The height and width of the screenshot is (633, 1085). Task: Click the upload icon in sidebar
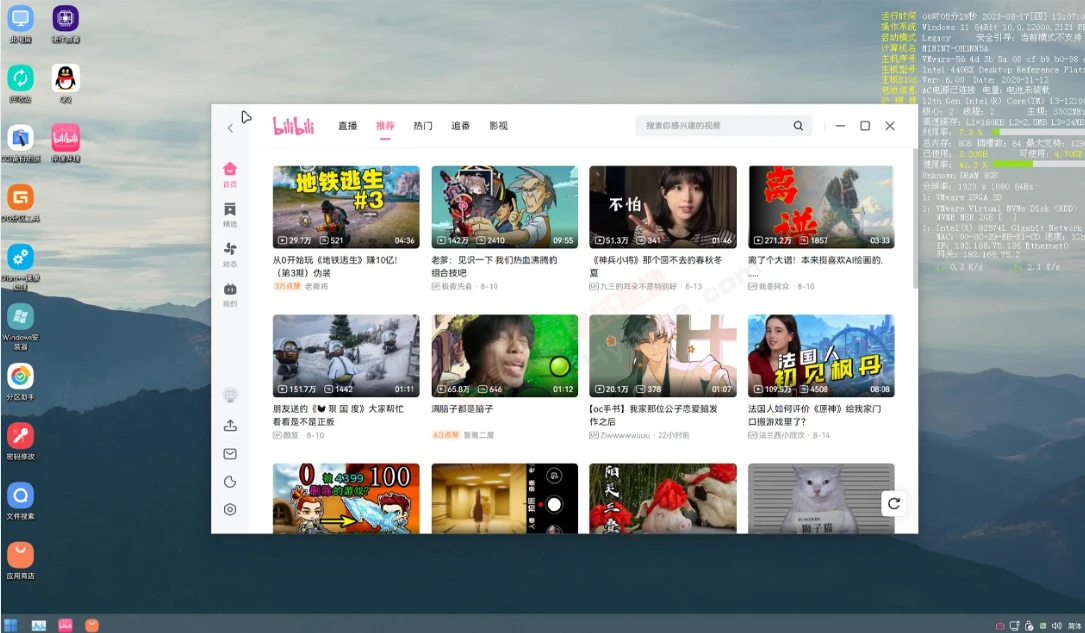pyautogui.click(x=230, y=425)
